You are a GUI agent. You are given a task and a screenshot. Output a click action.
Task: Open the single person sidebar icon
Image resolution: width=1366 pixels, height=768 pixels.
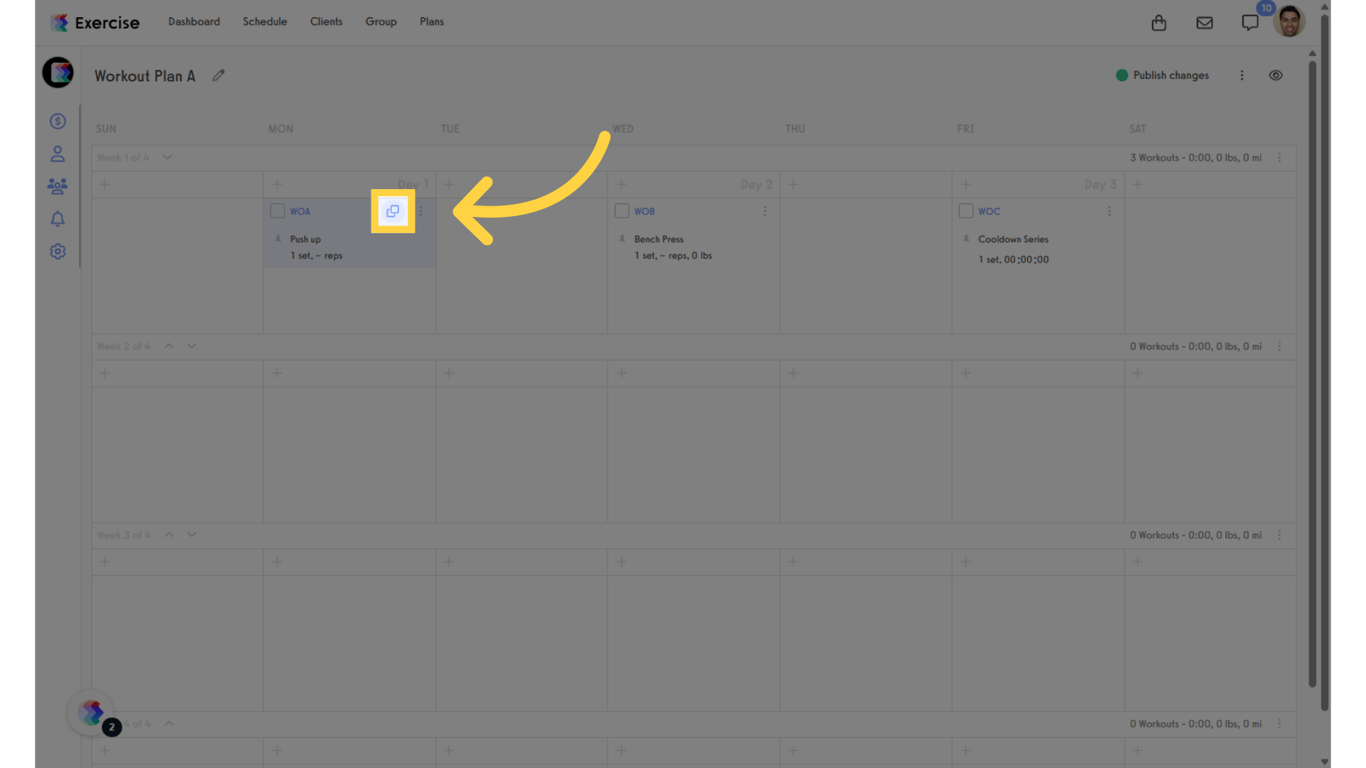click(x=58, y=154)
